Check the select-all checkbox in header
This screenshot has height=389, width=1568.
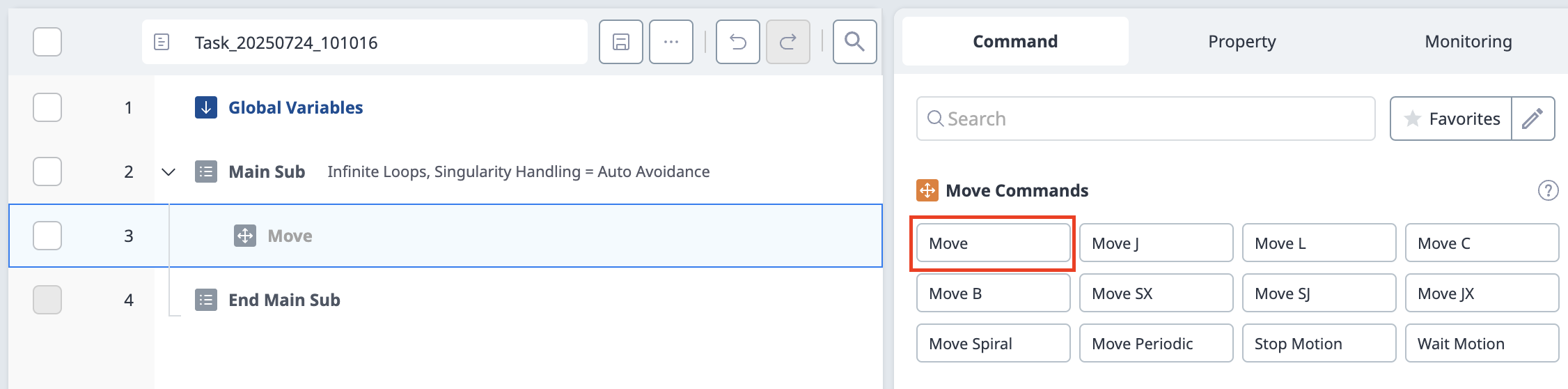(x=47, y=42)
